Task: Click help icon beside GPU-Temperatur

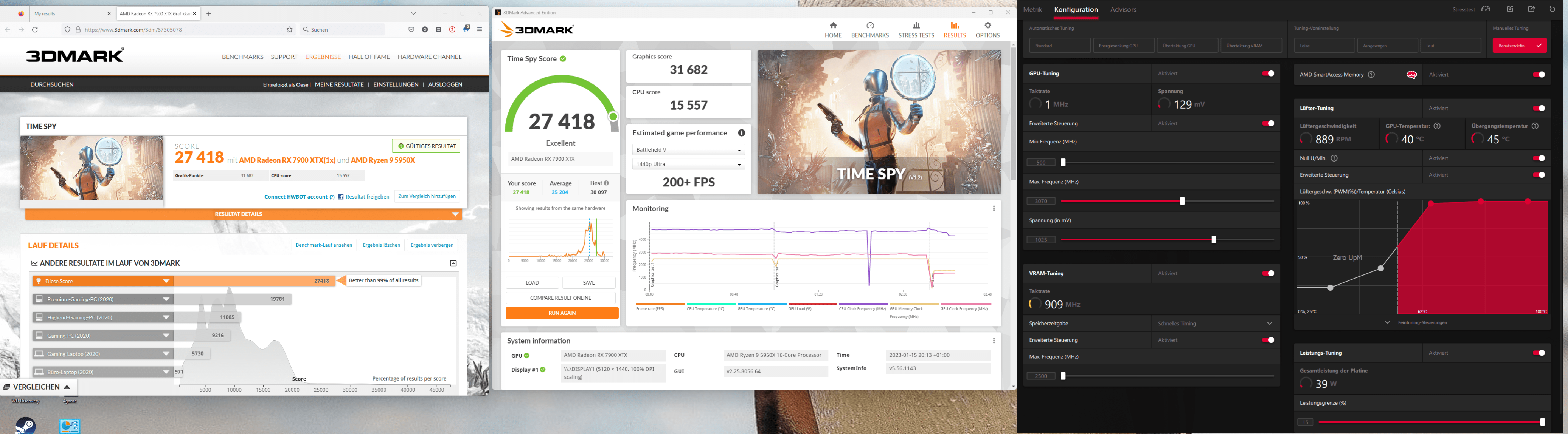Action: tap(1437, 126)
